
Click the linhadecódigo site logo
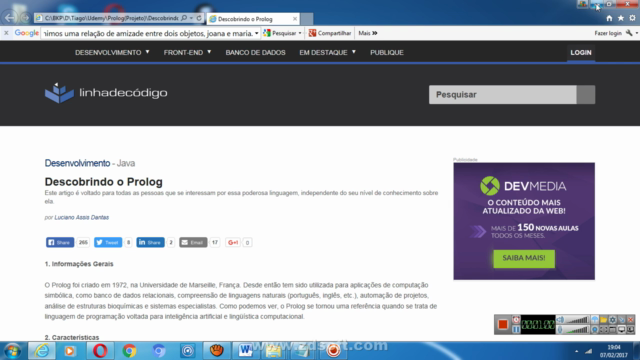tap(106, 93)
